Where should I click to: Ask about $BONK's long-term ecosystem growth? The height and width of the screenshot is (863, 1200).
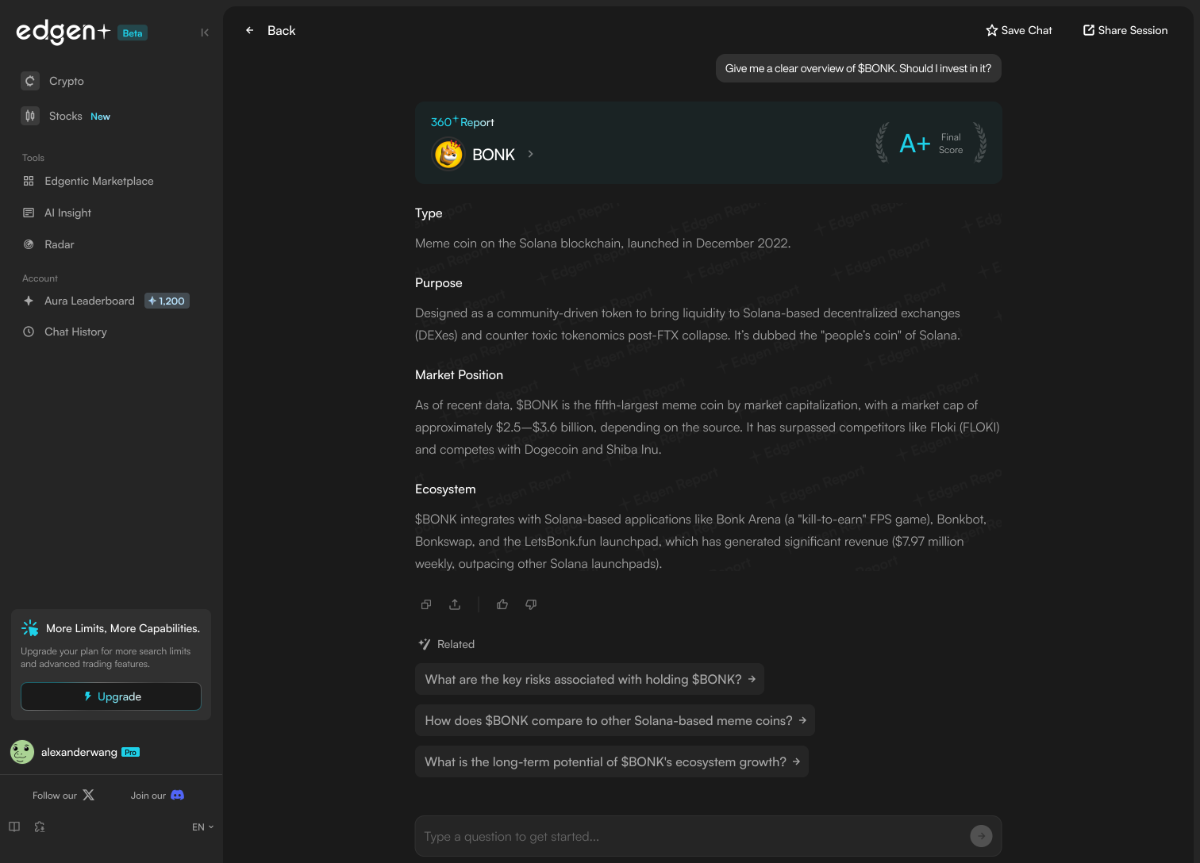tap(612, 761)
